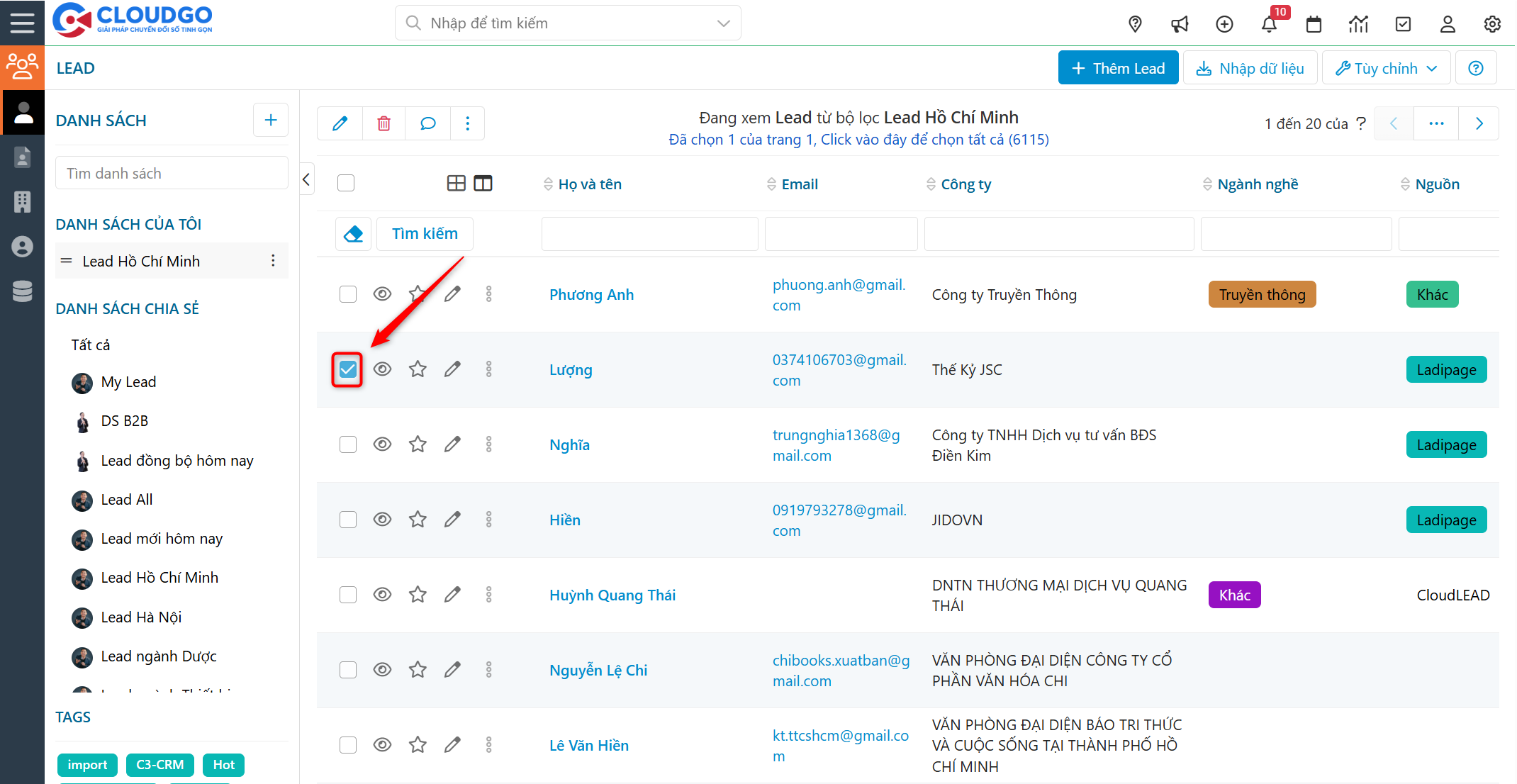Image resolution: width=1517 pixels, height=784 pixels.
Task: Click pencil edit icon for Hiền row
Action: coord(452,520)
